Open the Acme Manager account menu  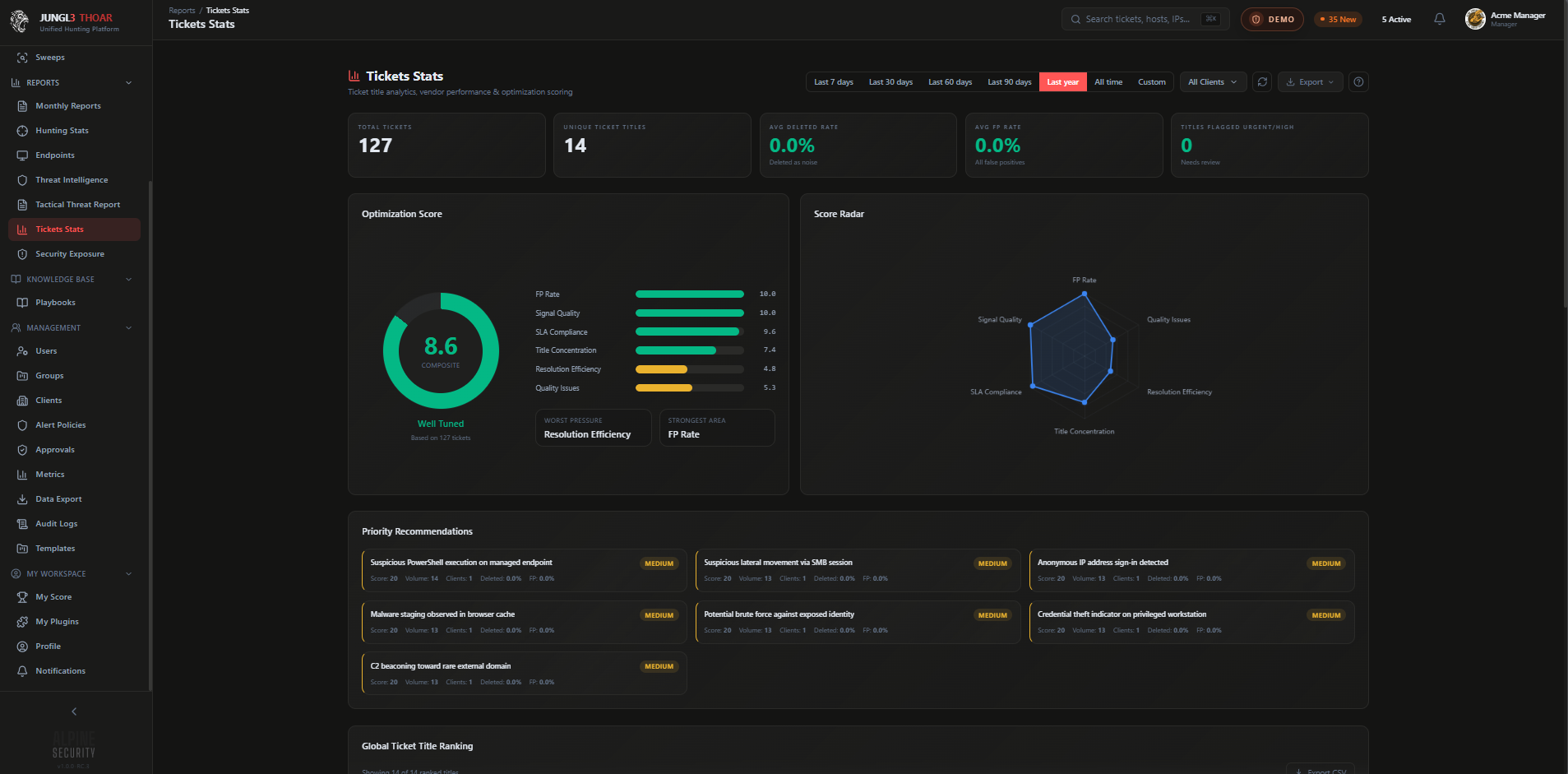(x=1506, y=19)
